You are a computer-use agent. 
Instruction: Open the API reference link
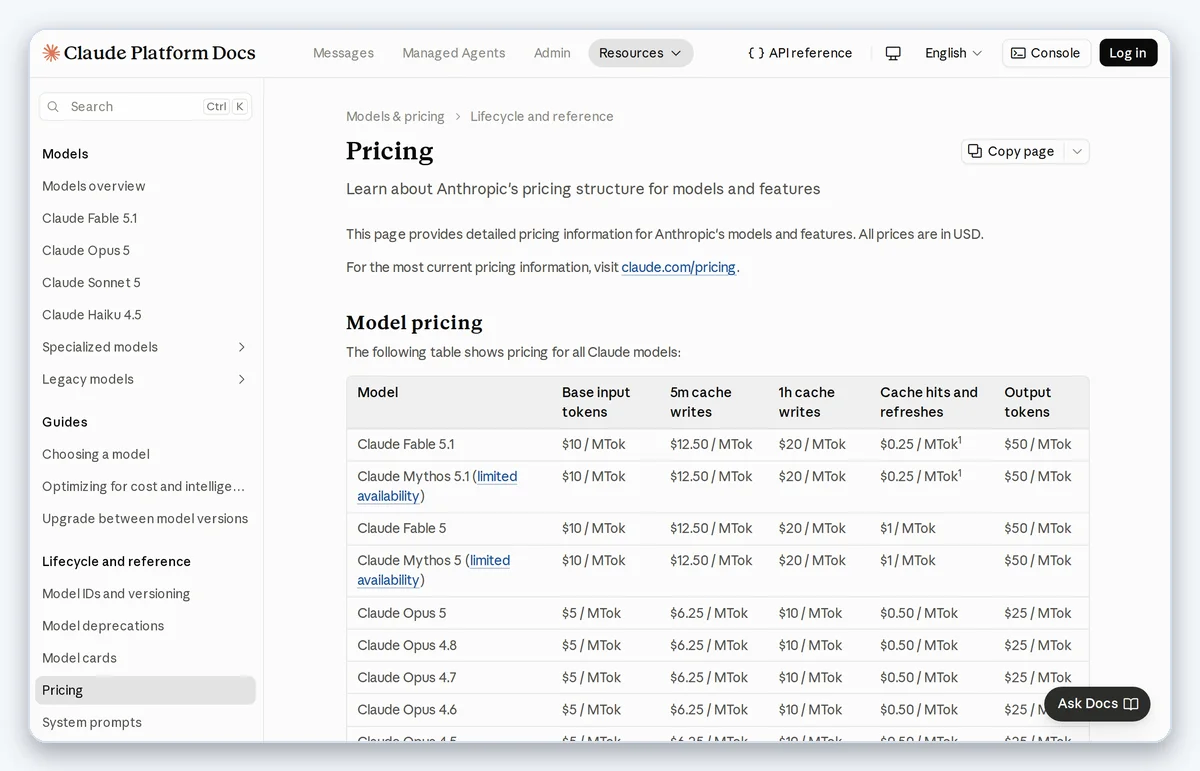(800, 53)
